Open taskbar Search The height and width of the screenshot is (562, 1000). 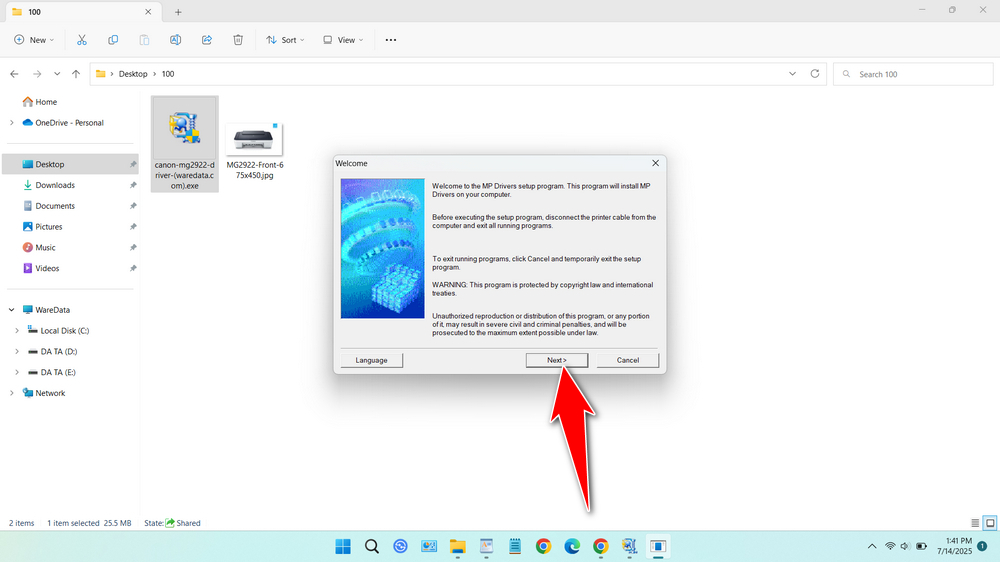[372, 546]
